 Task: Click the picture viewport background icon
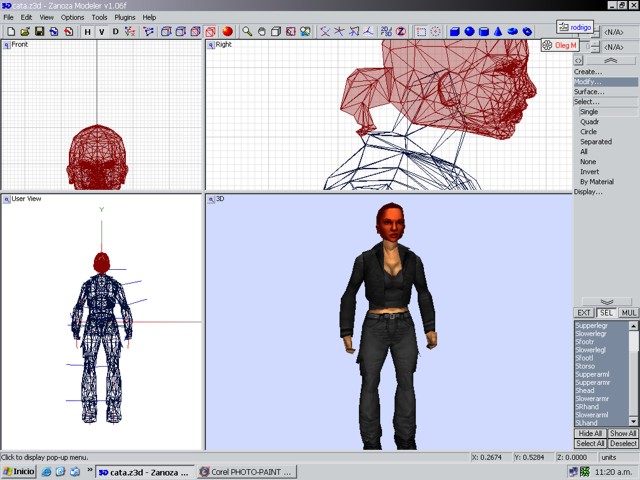click(x=305, y=31)
